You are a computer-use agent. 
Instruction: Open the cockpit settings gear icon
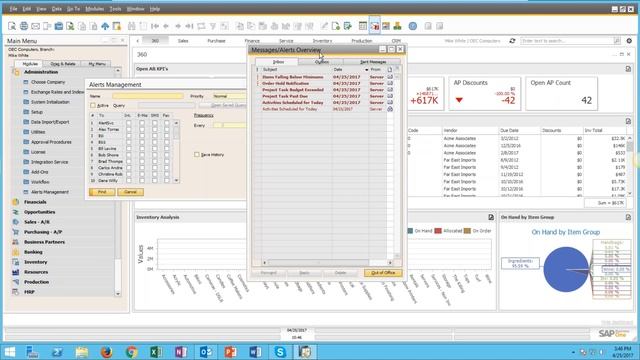pos(629,41)
